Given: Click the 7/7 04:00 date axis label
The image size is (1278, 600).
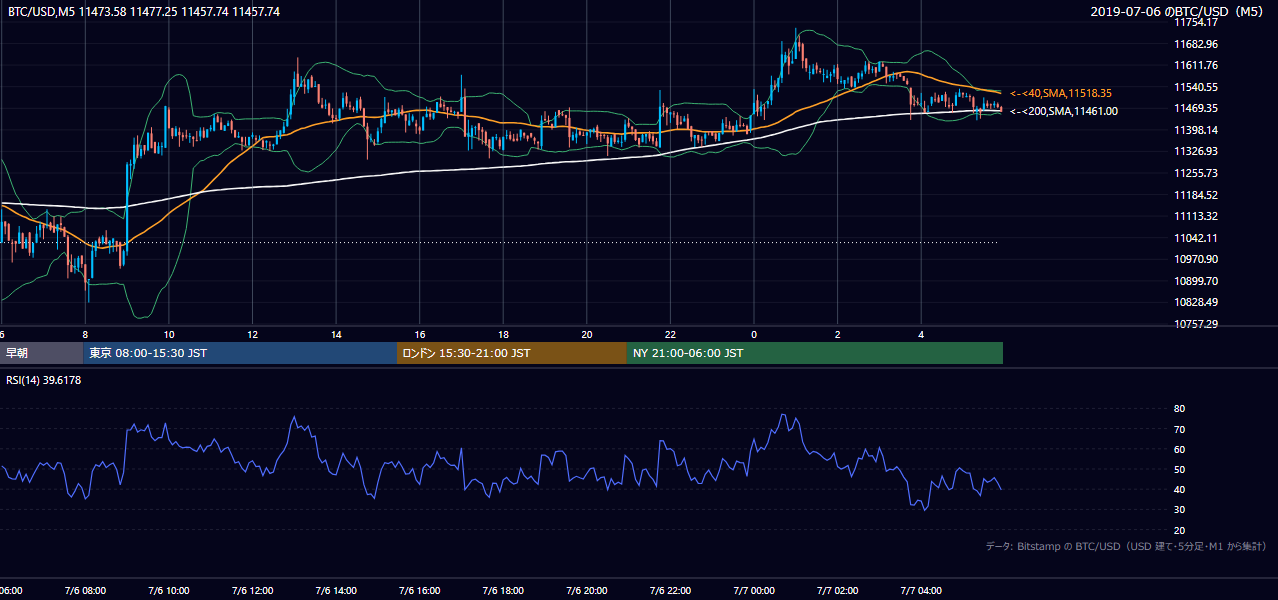Looking at the screenshot, I should [922, 590].
